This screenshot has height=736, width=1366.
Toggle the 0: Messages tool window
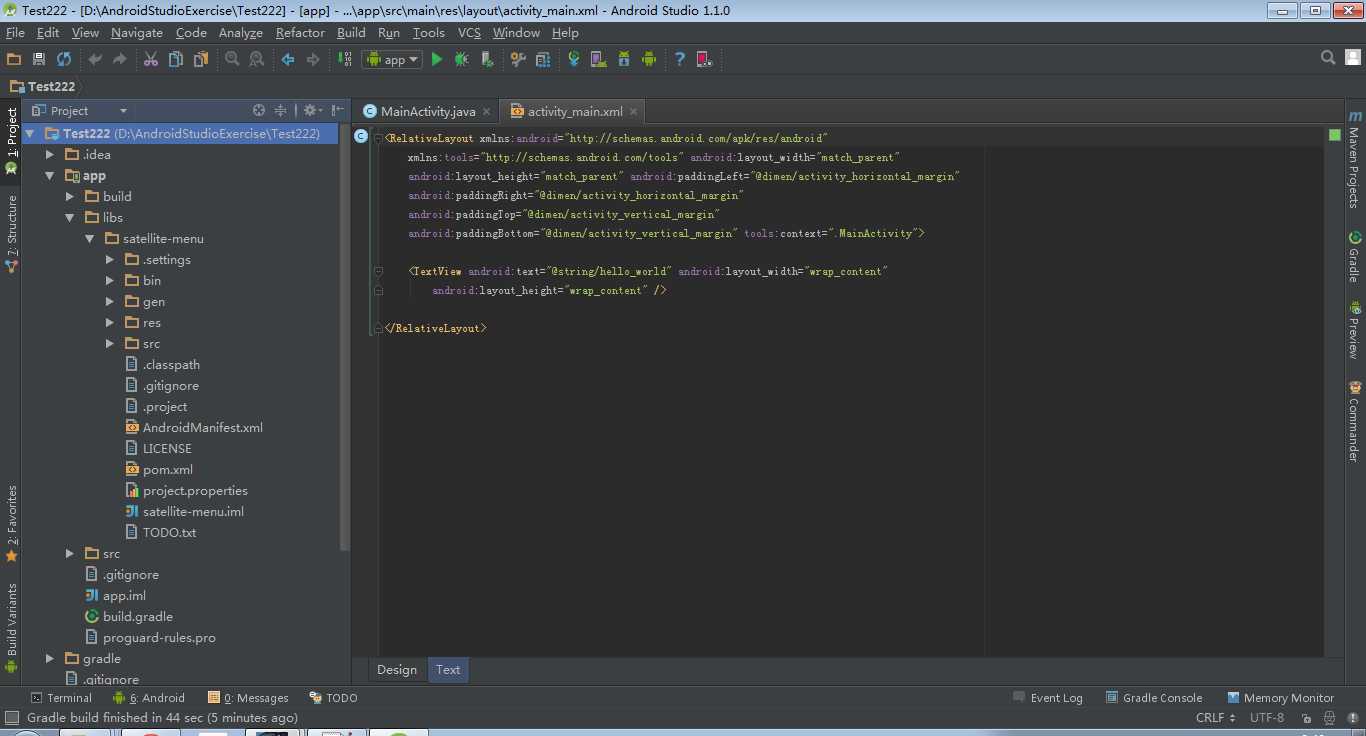point(248,698)
